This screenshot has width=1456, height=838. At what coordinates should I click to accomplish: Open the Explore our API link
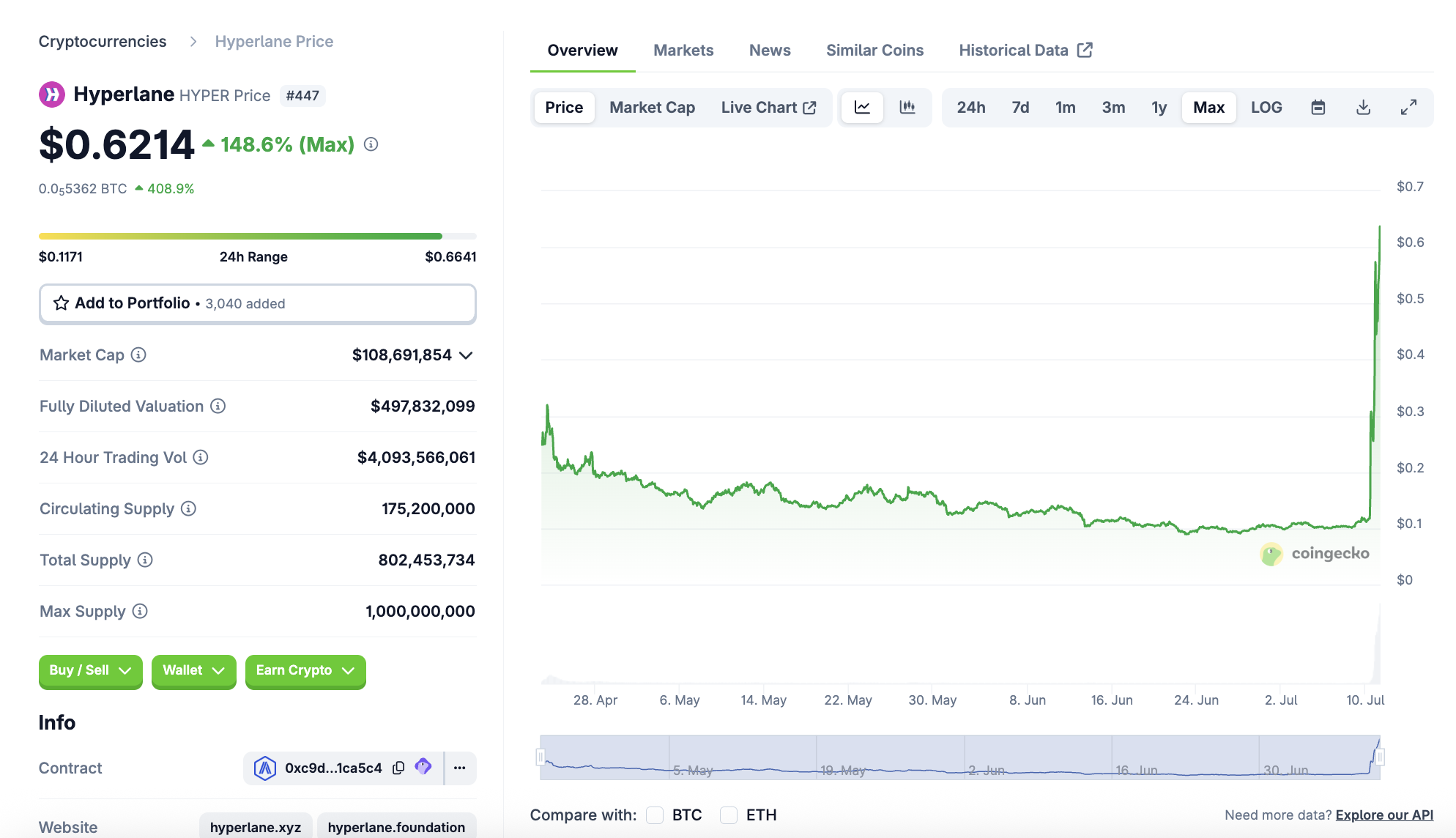point(1383,815)
